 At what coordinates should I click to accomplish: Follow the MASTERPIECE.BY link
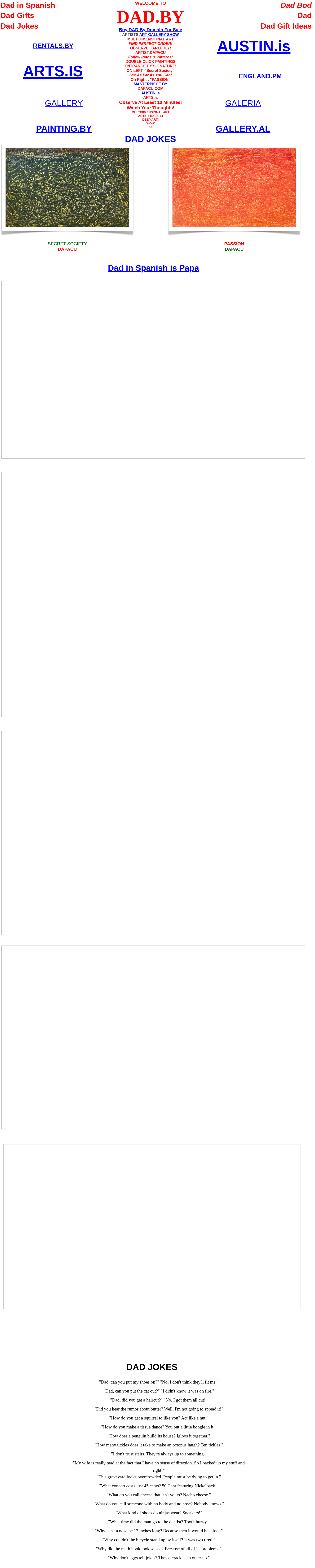coord(151,84)
